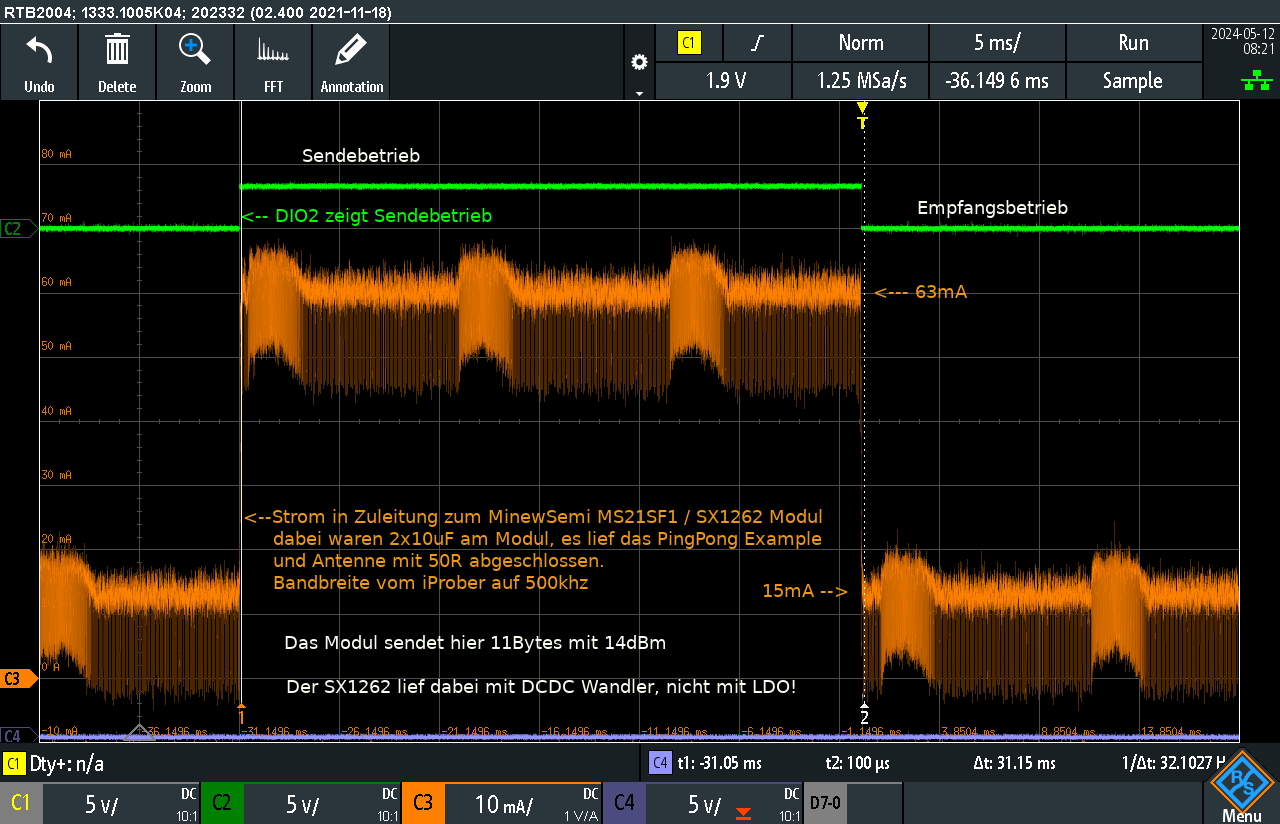Image resolution: width=1280 pixels, height=824 pixels.
Task: Click the 5 ms/ timebase setting
Action: [997, 43]
